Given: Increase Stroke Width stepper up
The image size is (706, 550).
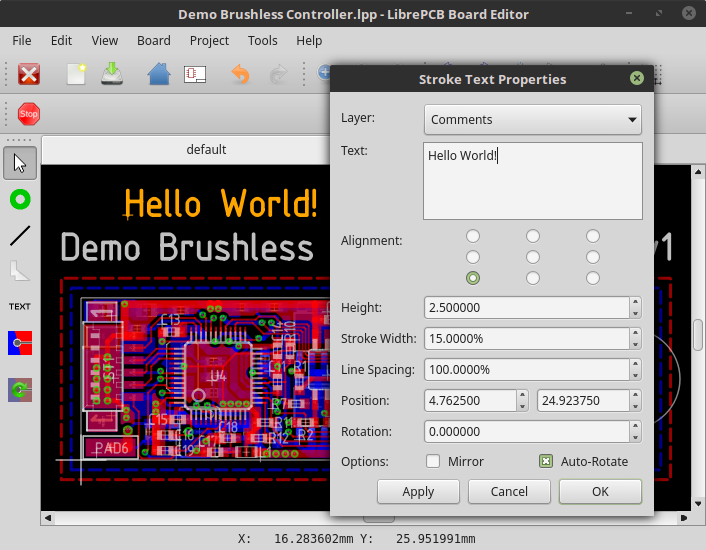Looking at the screenshot, I should pos(635,334).
